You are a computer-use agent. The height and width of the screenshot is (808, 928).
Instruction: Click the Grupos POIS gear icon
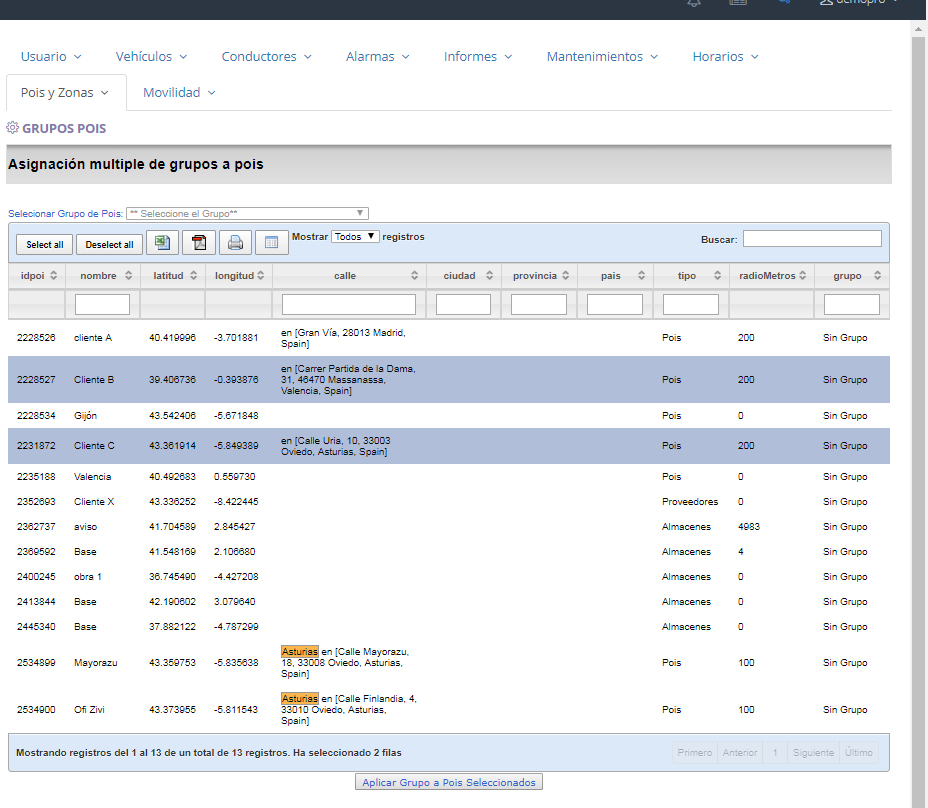pos(13,128)
